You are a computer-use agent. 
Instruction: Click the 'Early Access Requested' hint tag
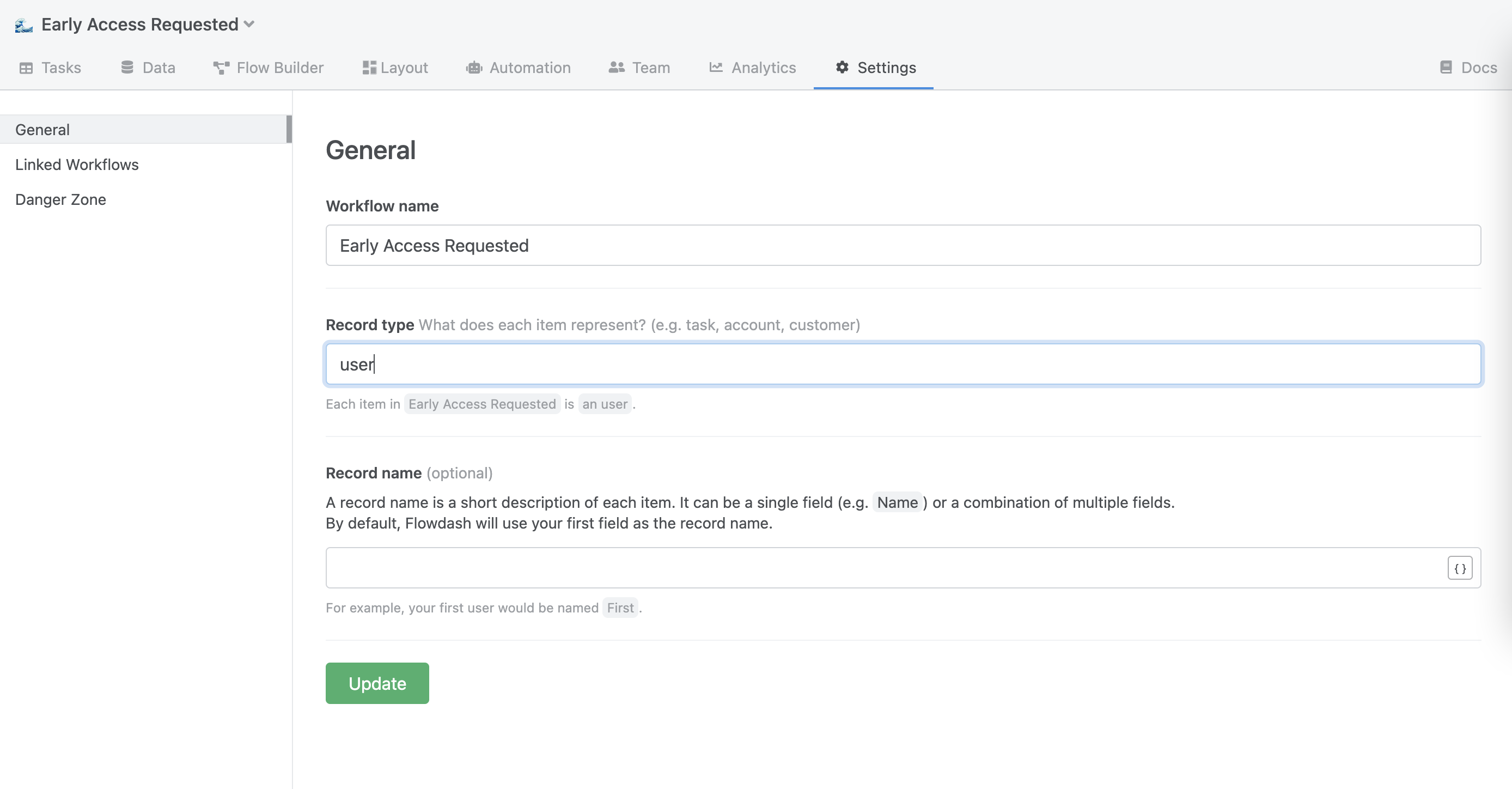482,404
